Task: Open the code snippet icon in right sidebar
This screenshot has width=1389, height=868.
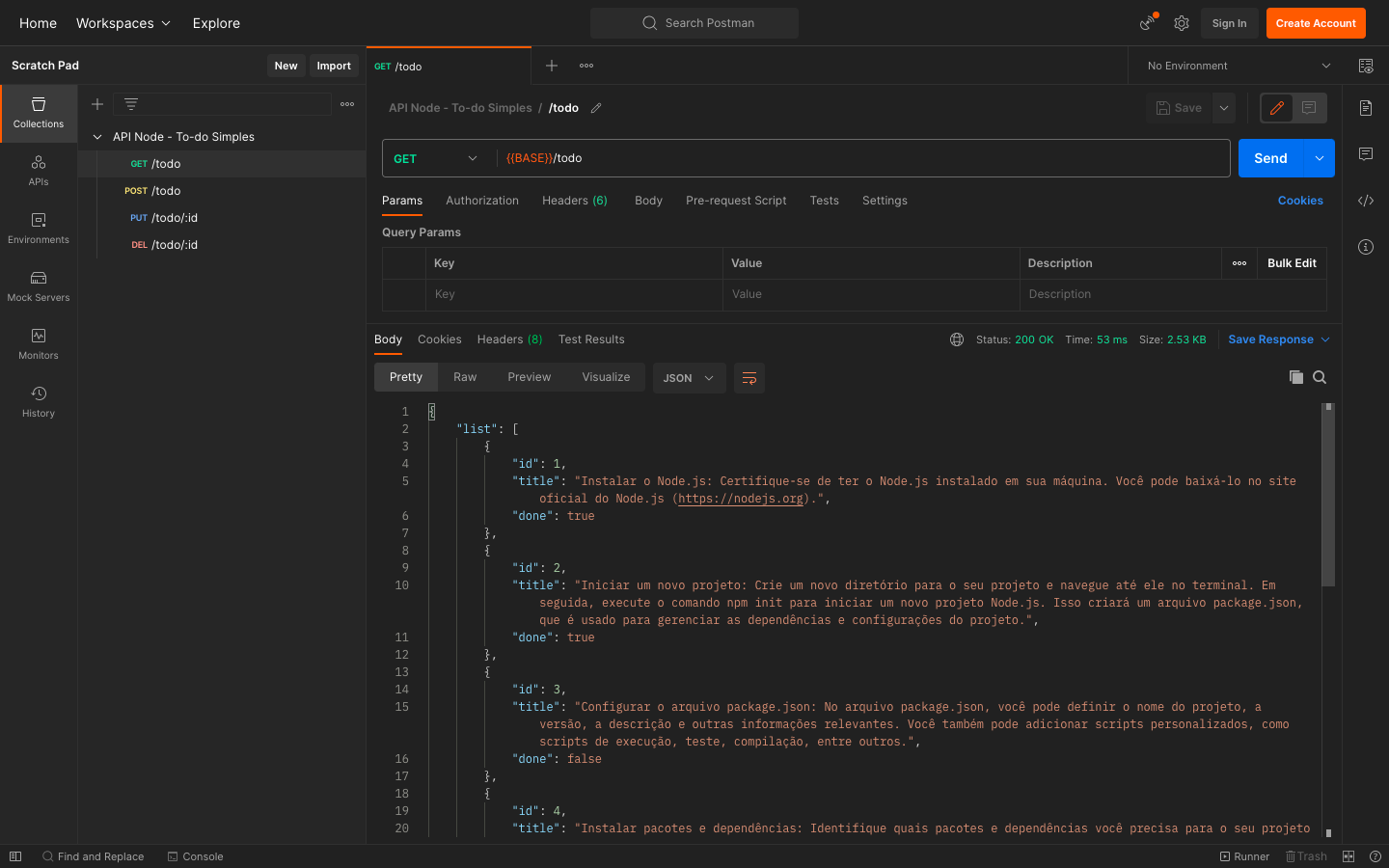Action: coord(1366,201)
